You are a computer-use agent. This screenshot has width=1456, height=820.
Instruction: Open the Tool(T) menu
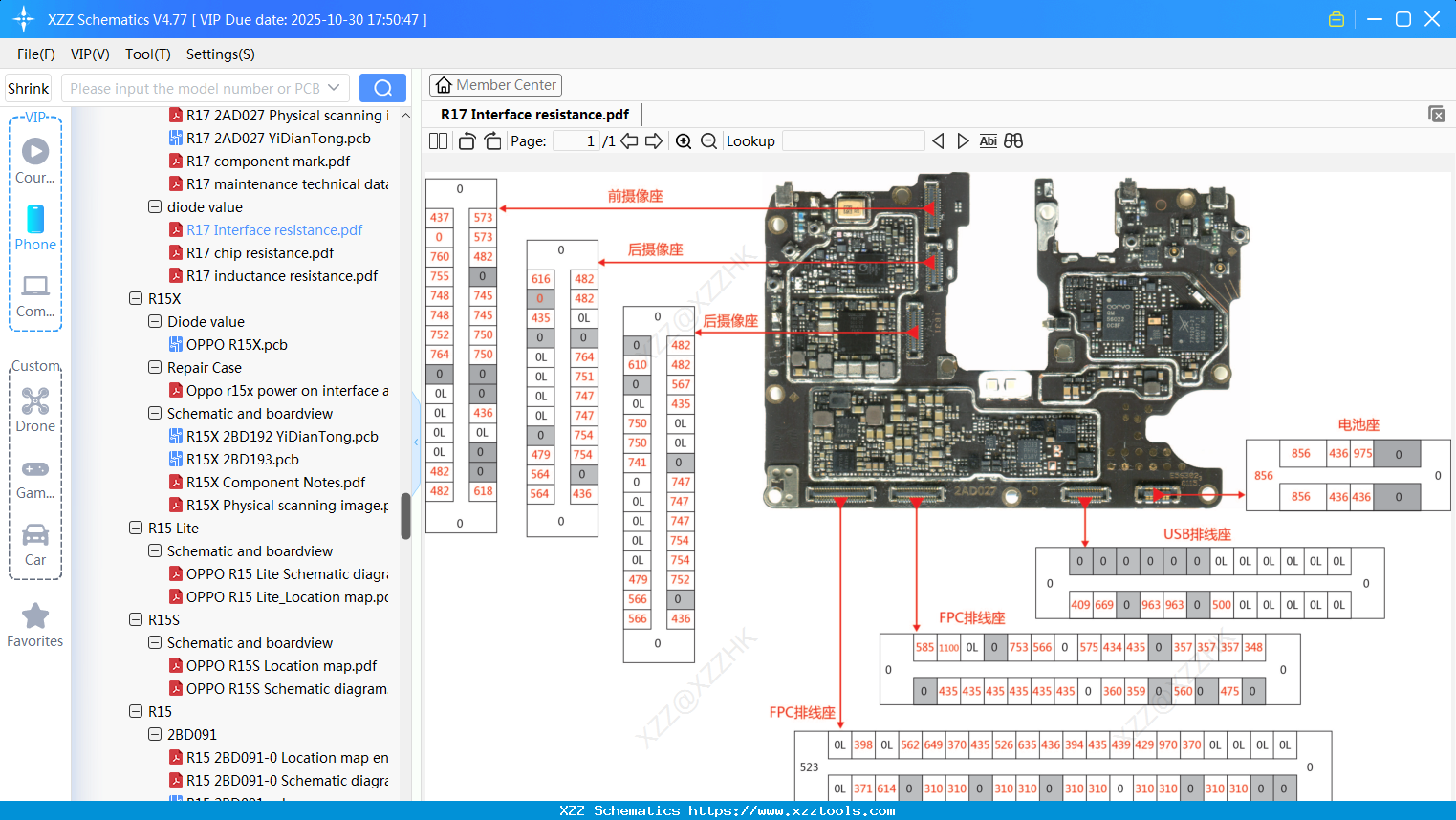tap(147, 54)
